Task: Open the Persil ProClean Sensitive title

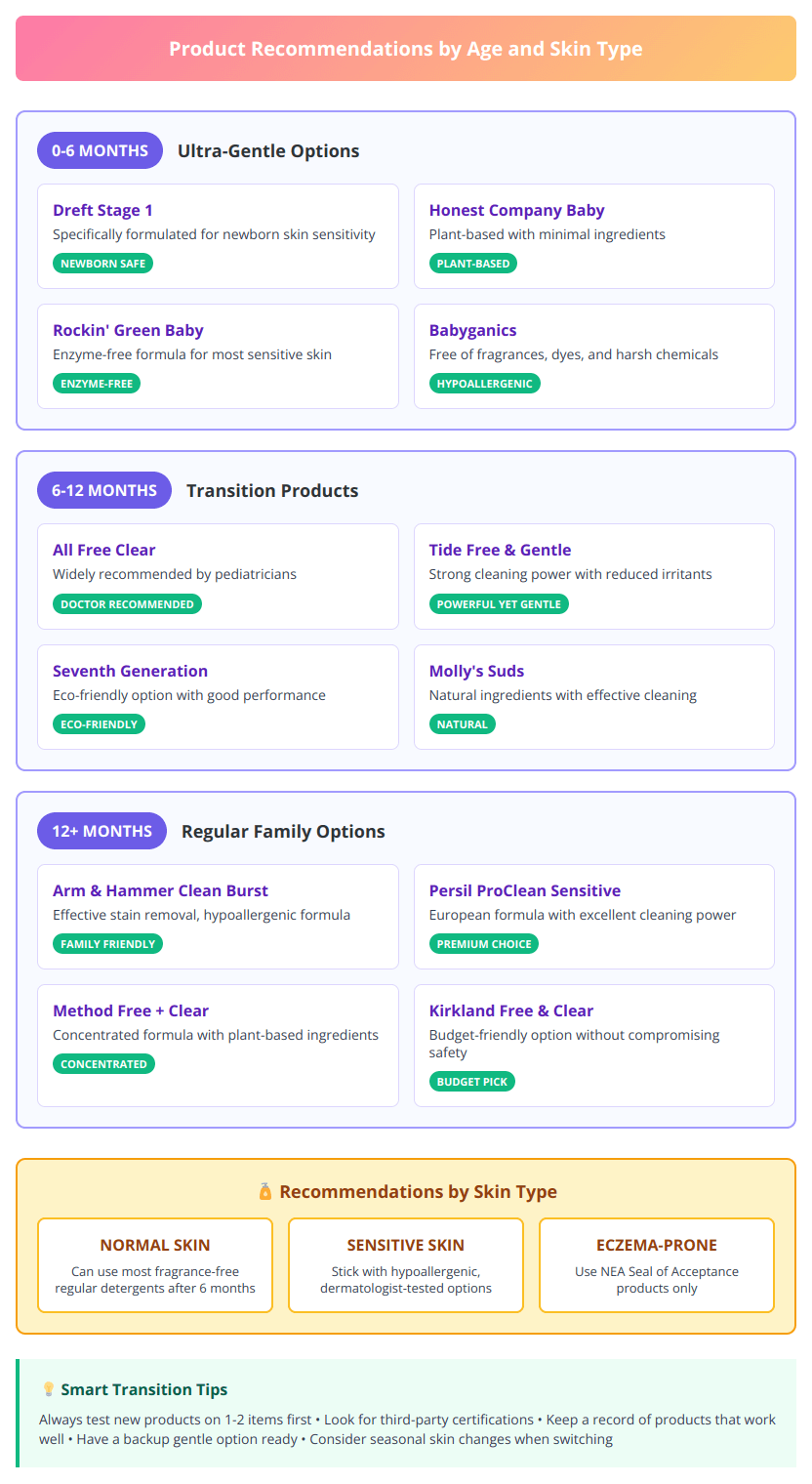Action: click(x=525, y=890)
